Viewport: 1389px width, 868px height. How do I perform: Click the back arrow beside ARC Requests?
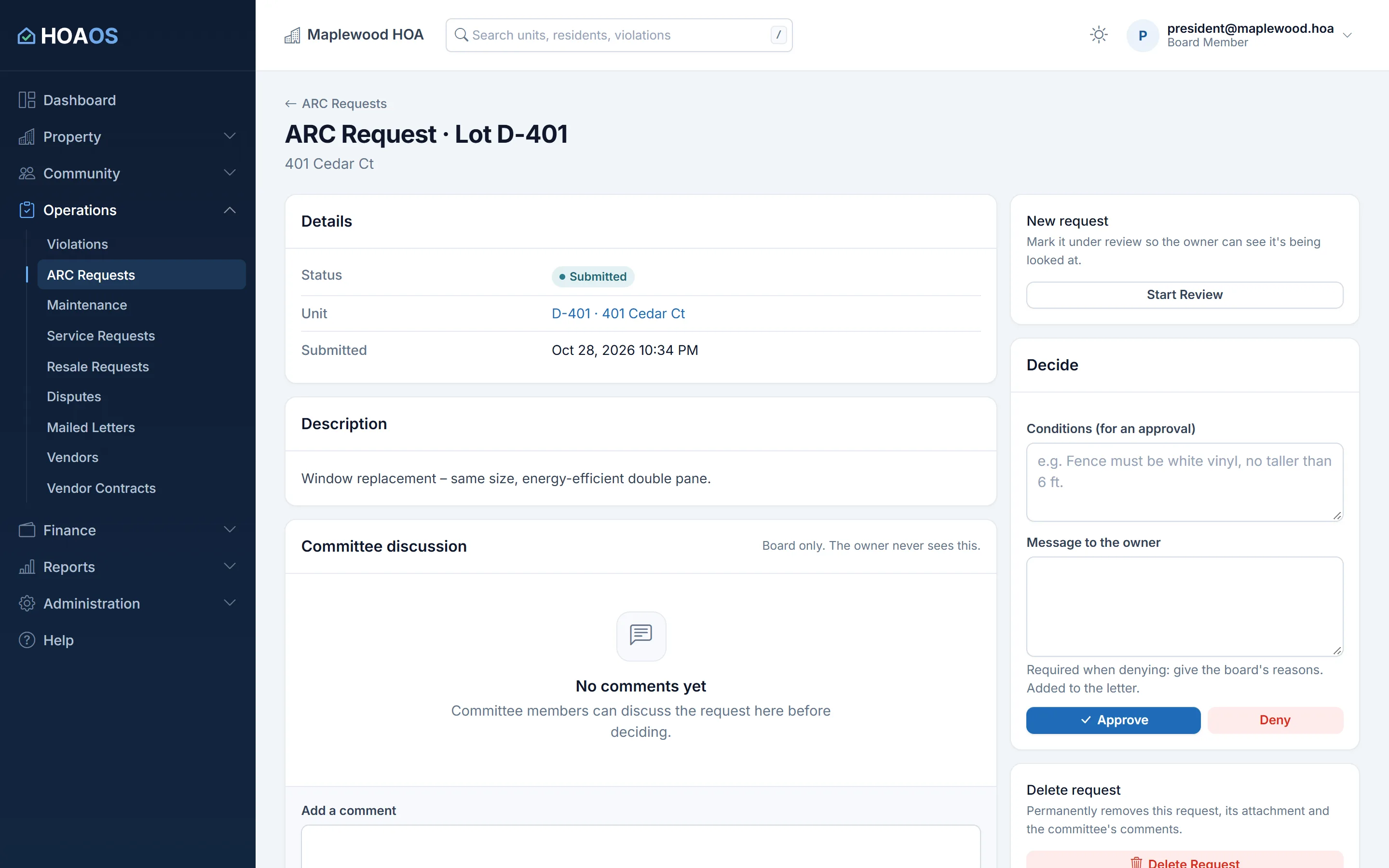[x=290, y=104]
